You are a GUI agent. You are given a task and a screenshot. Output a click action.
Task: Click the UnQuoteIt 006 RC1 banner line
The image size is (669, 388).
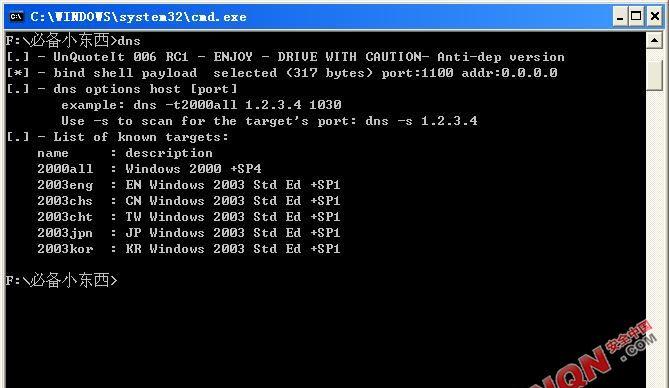pyautogui.click(x=285, y=57)
